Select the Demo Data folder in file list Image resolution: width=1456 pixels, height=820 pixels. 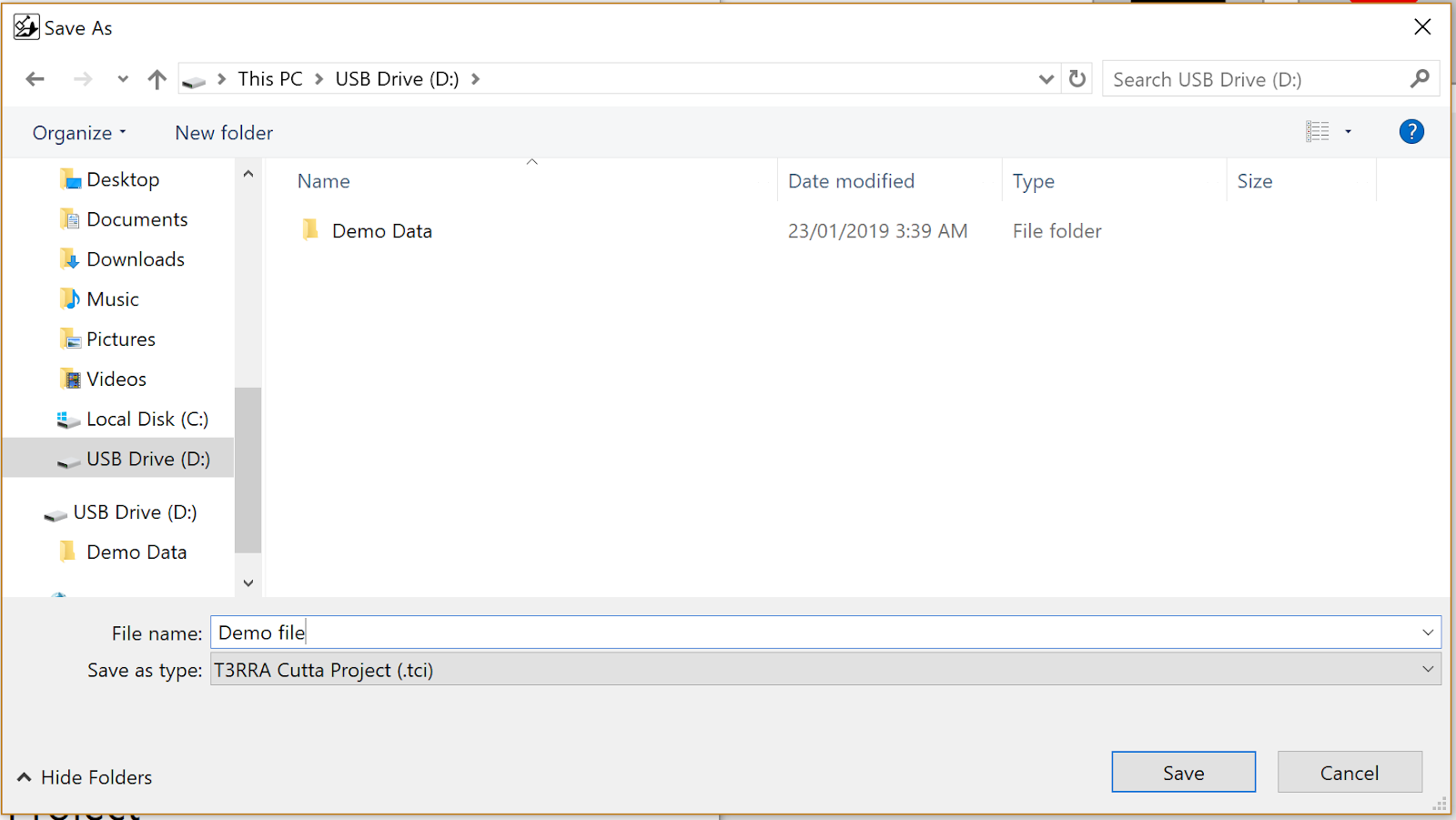[381, 231]
